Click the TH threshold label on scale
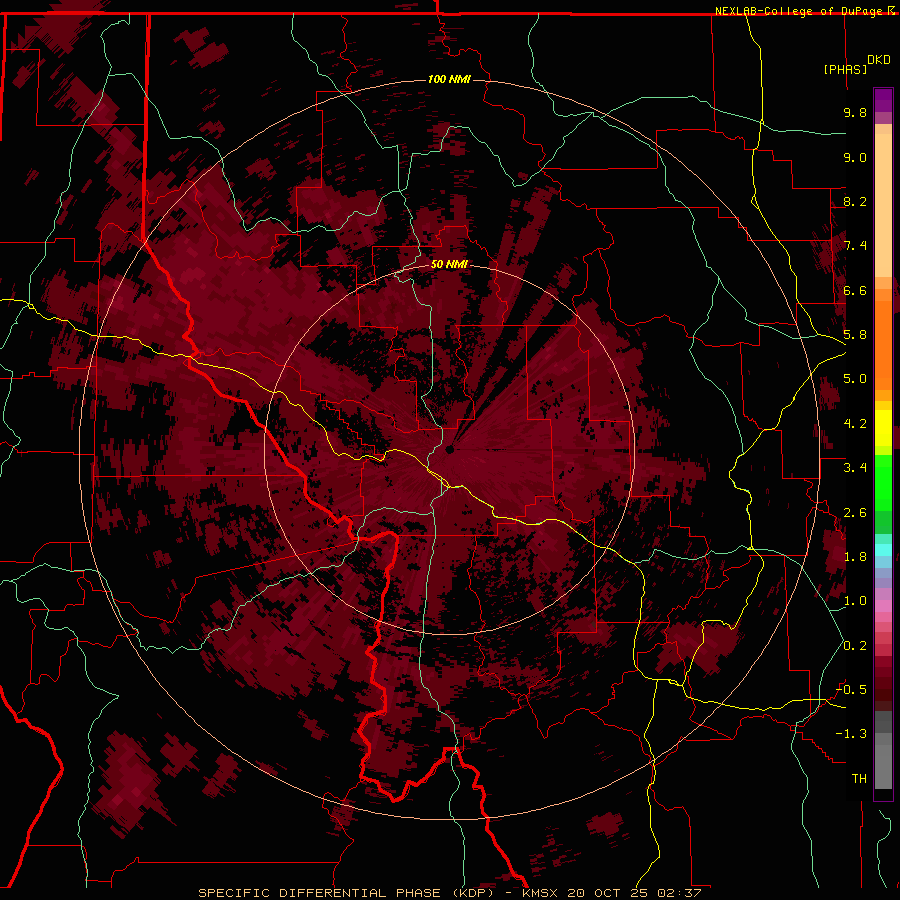The height and width of the screenshot is (900, 900). [859, 779]
